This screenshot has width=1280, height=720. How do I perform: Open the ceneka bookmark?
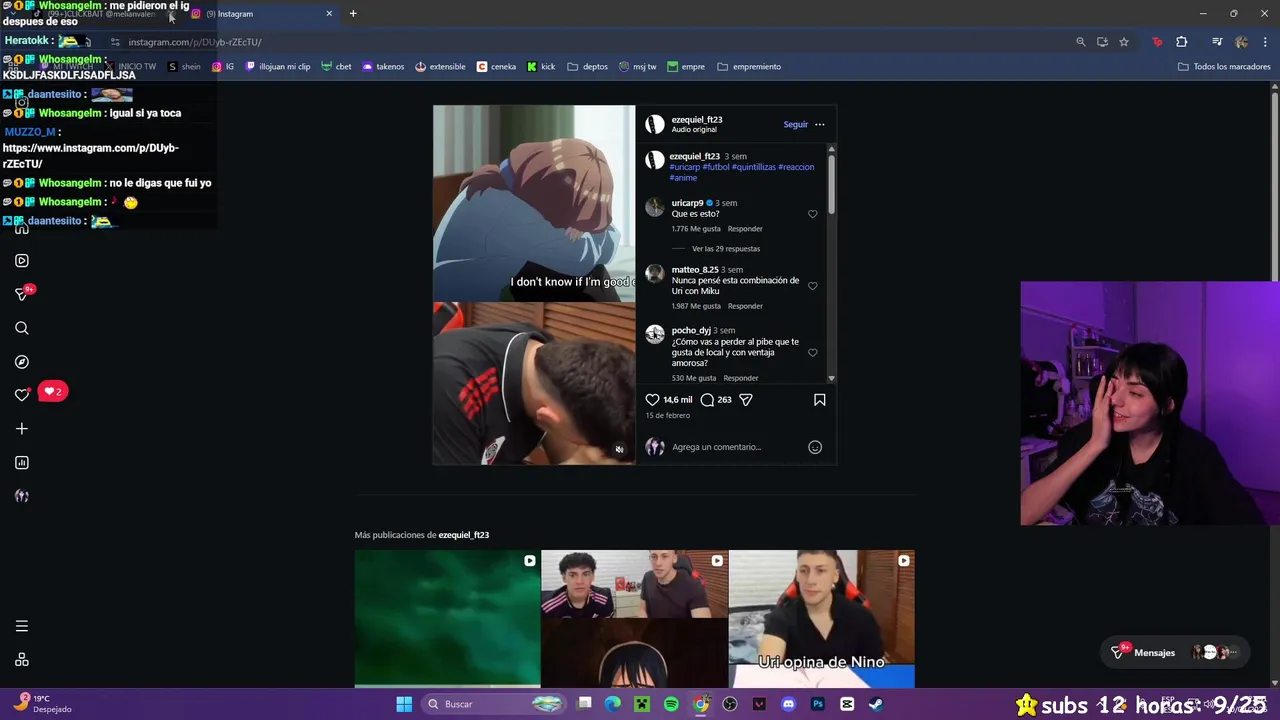pos(496,67)
